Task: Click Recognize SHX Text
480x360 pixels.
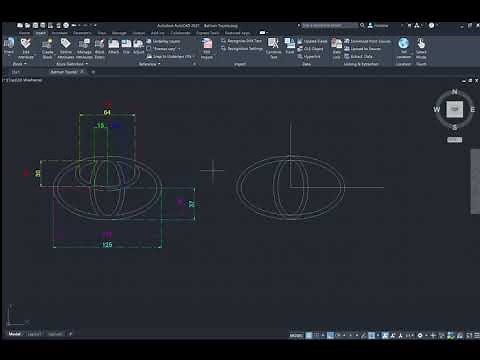Action: pyautogui.click(x=242, y=41)
